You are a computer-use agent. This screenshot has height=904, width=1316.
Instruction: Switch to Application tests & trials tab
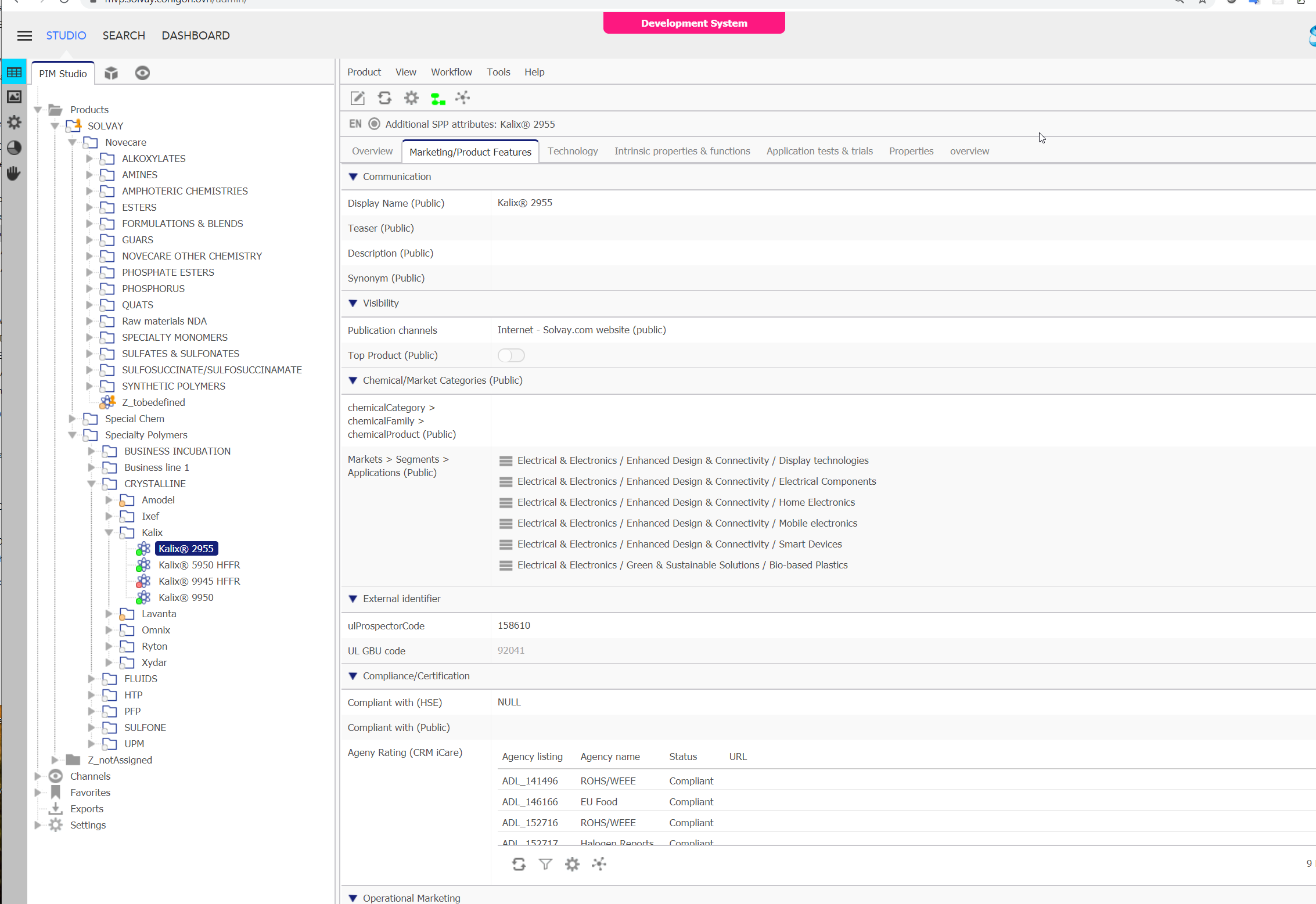(x=819, y=151)
